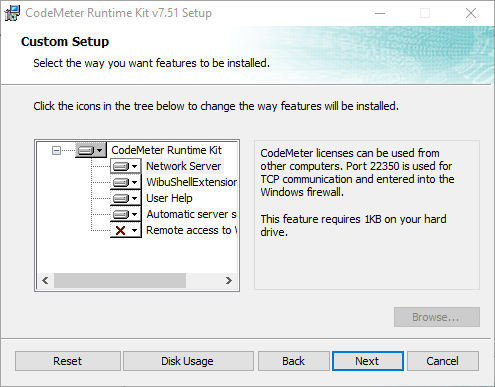This screenshot has height=387, width=495.
Task: Open install options for CodeMeter Runtime Kit
Action: click(x=91, y=150)
